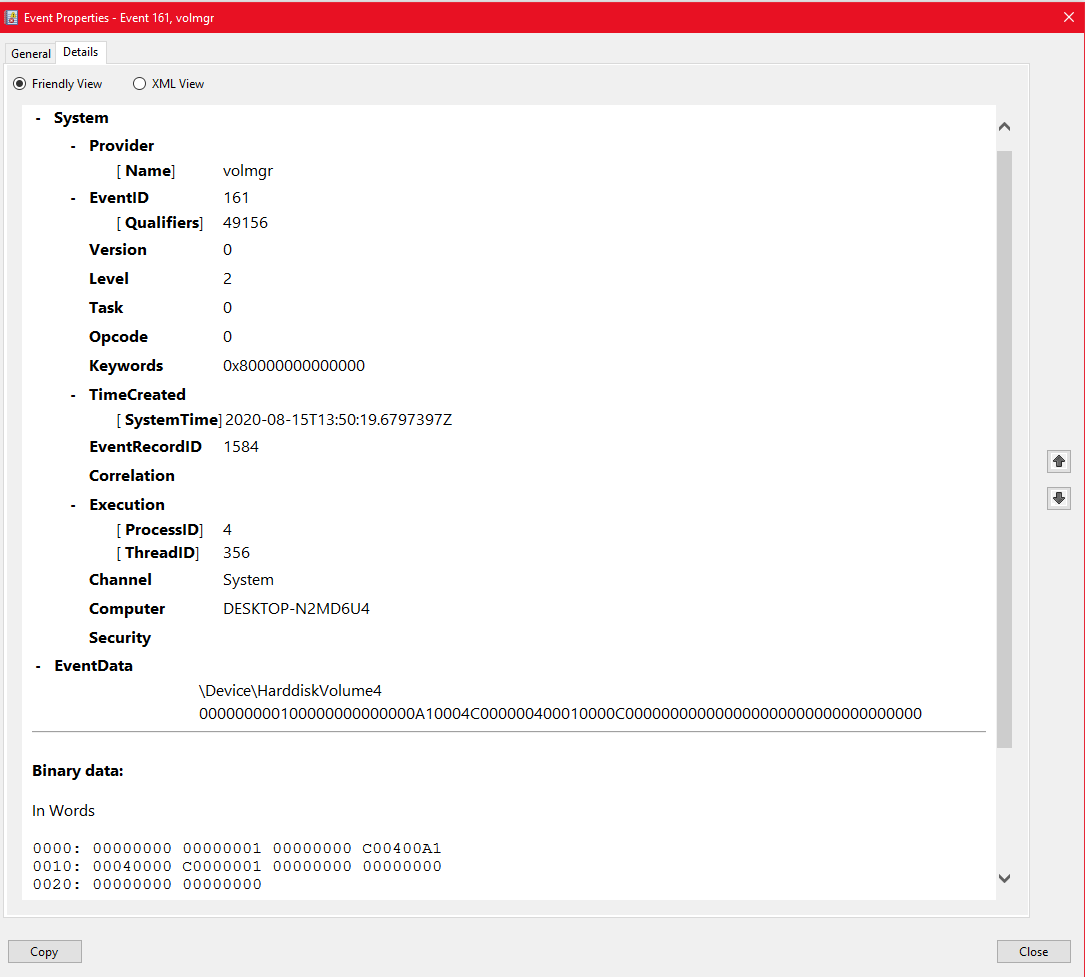Click the In Words label

(x=63, y=811)
